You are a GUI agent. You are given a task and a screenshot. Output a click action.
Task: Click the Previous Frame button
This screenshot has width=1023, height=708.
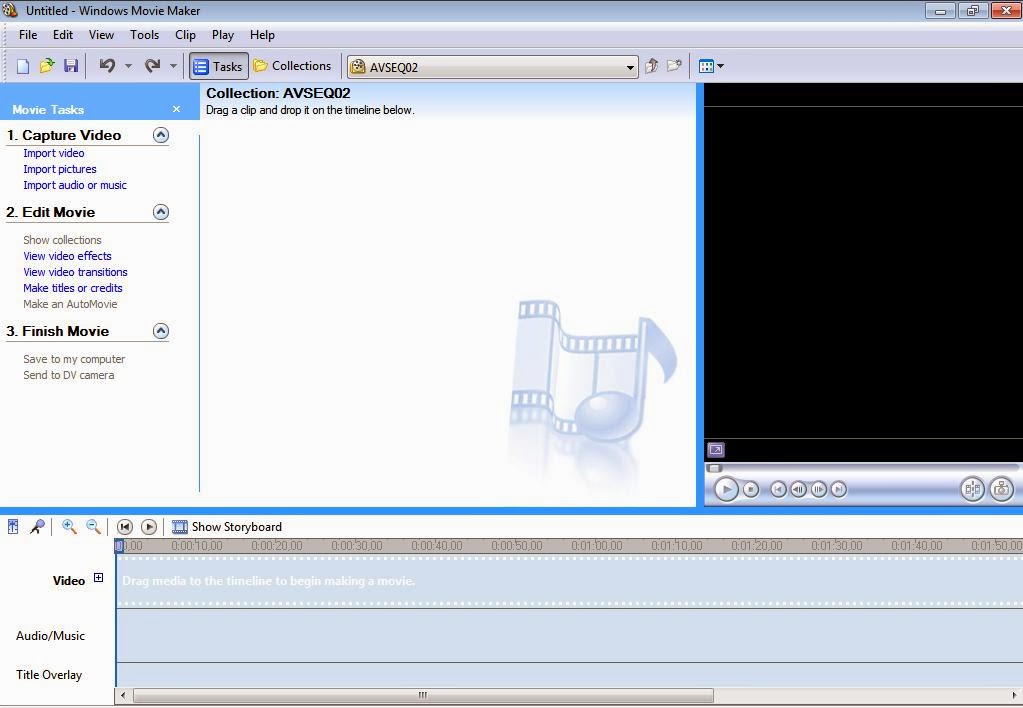click(x=798, y=489)
